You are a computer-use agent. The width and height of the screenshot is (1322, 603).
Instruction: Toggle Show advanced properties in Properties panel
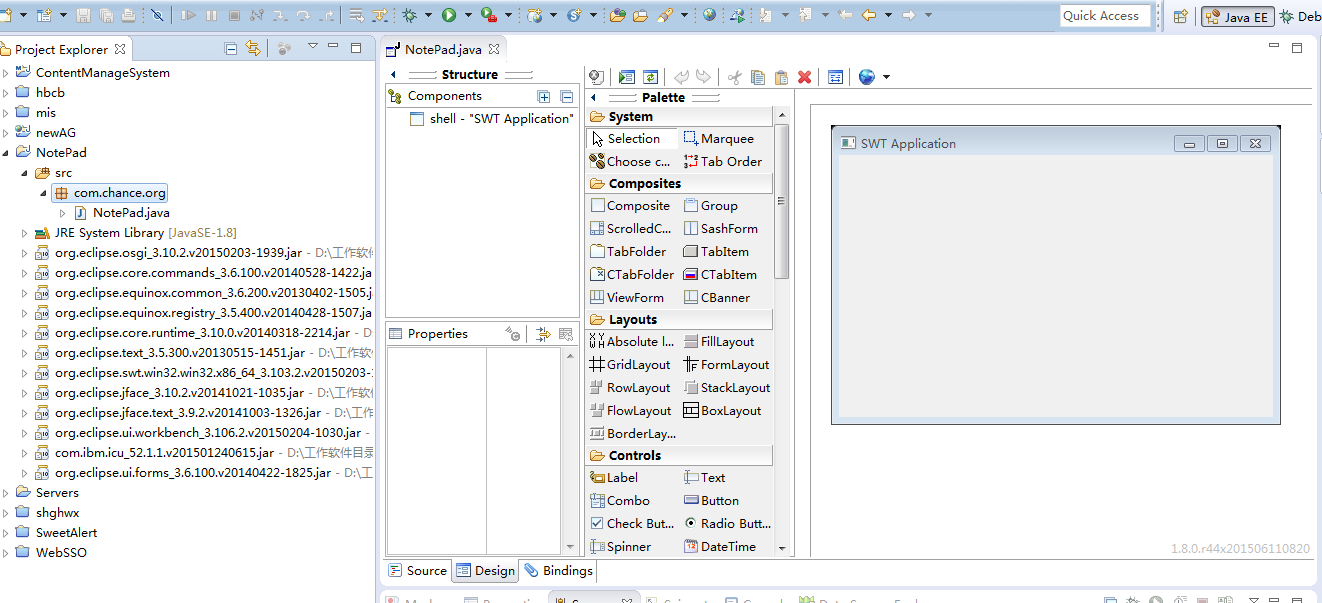click(x=543, y=334)
